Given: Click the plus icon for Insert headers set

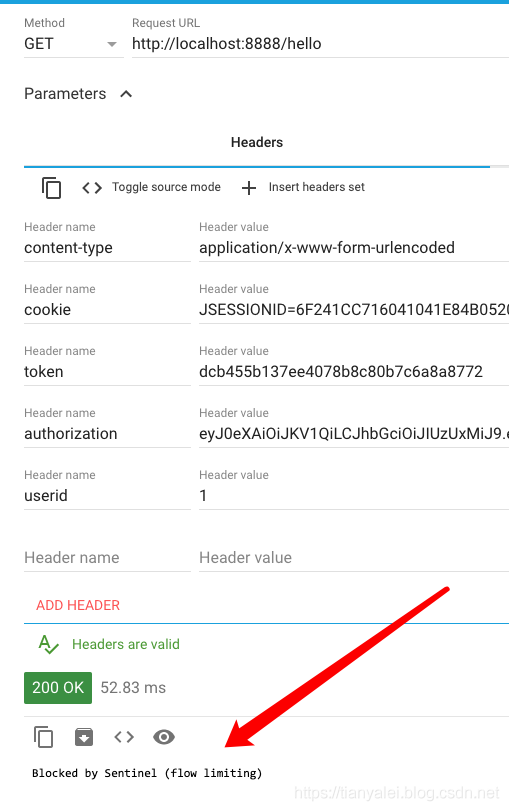Looking at the screenshot, I should [x=249, y=188].
